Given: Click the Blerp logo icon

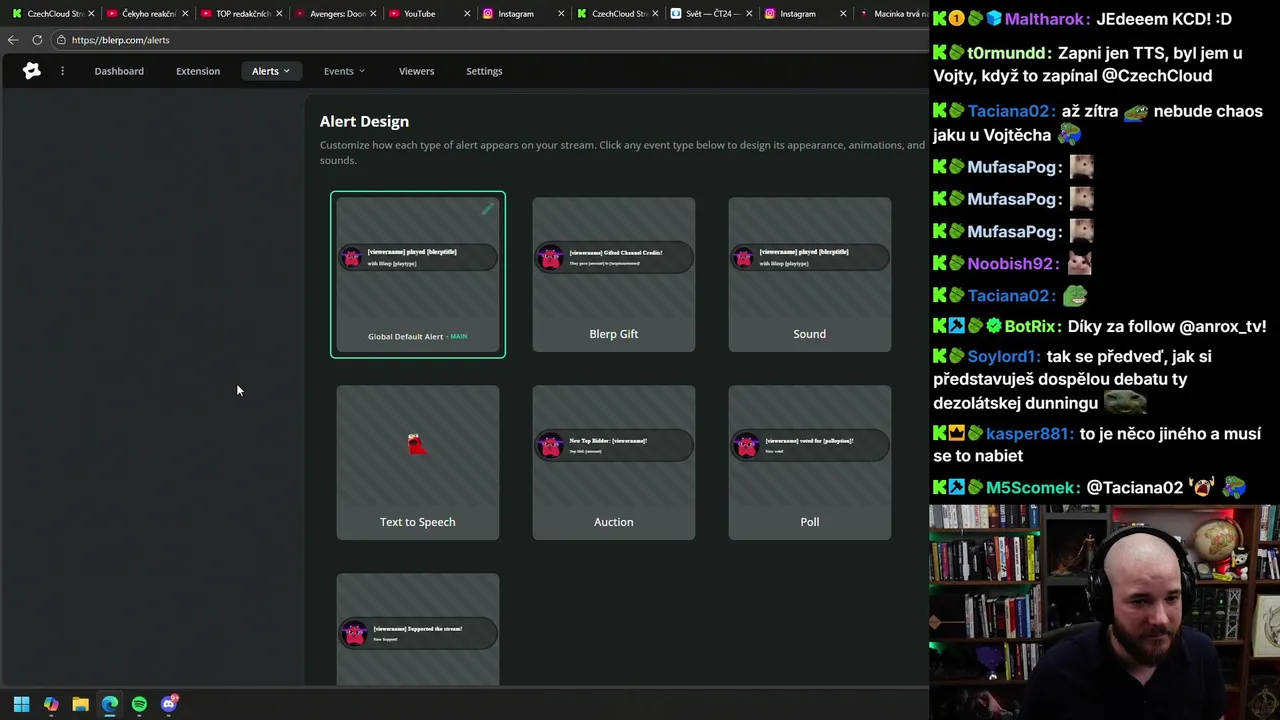Looking at the screenshot, I should tap(32, 71).
